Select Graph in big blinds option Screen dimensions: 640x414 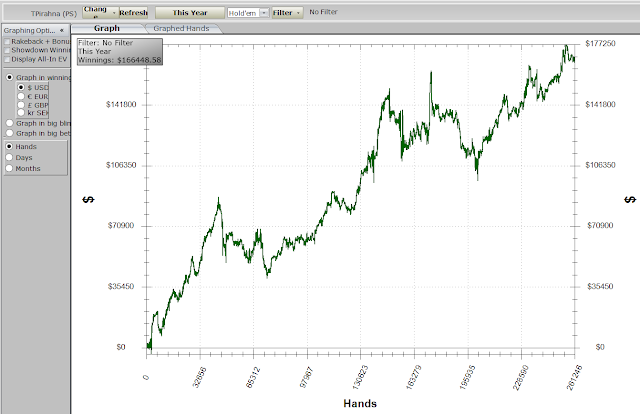pyautogui.click(x=10, y=123)
